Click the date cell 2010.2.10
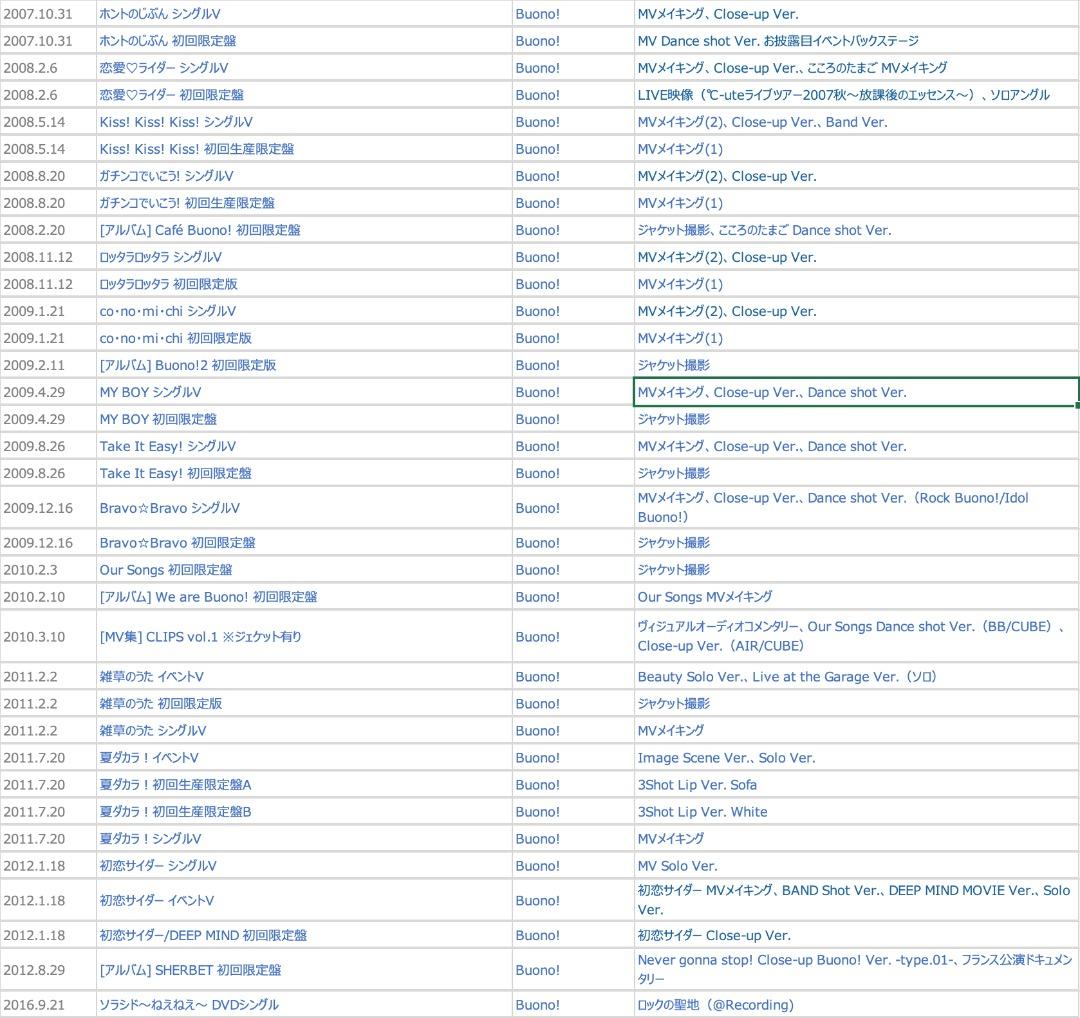Screen dimensions: 1080x1018 (x=48, y=596)
